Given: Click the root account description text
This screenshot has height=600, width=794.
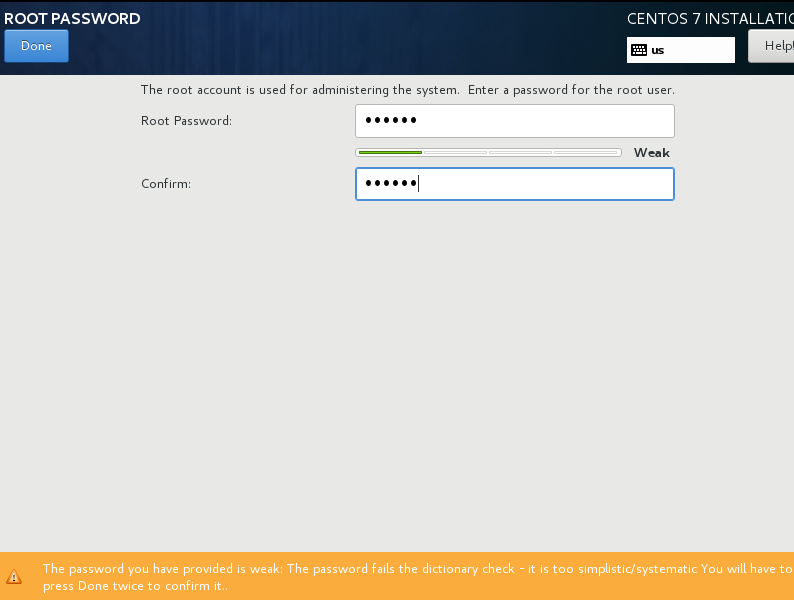Looking at the screenshot, I should [408, 90].
